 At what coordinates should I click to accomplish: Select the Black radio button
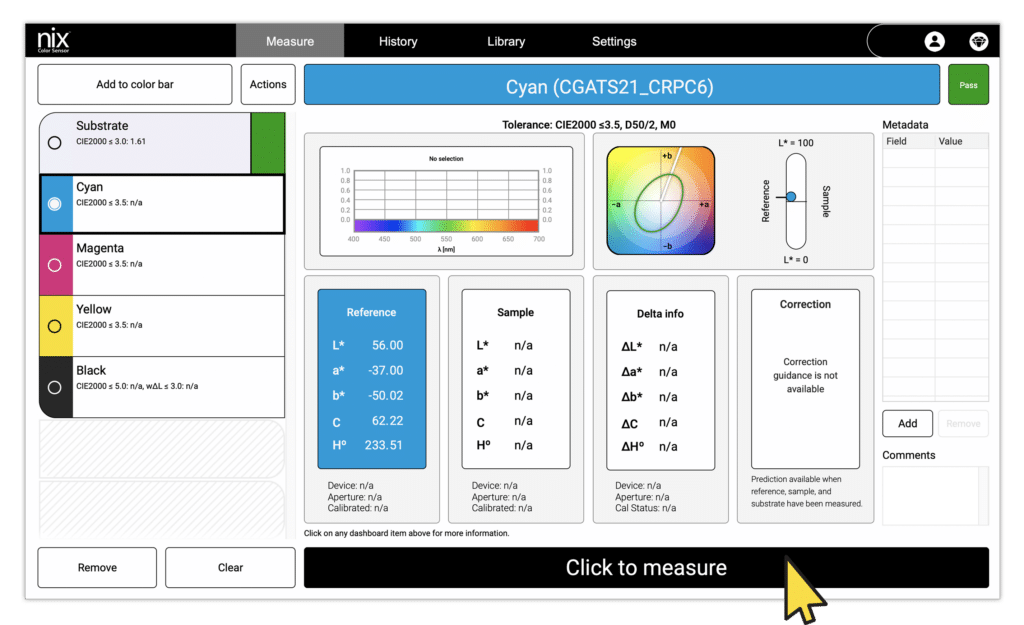pos(55,386)
